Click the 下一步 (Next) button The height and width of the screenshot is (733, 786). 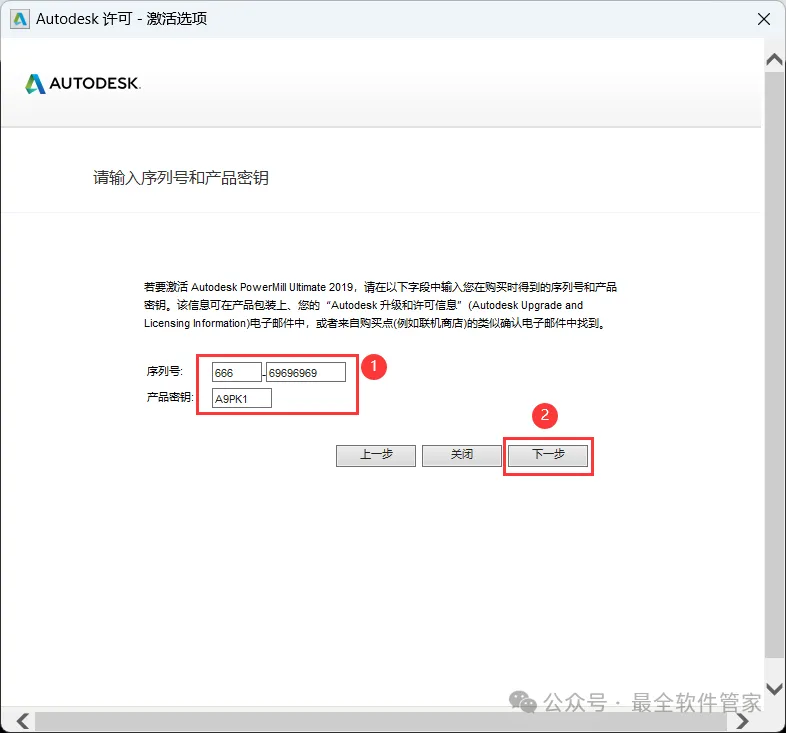point(548,456)
